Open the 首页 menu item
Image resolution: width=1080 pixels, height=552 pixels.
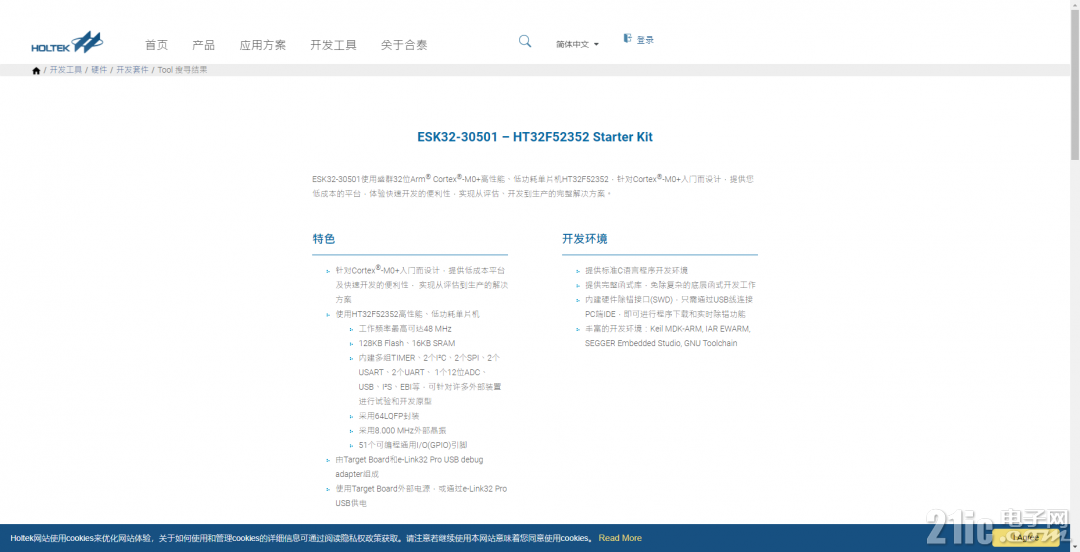156,45
